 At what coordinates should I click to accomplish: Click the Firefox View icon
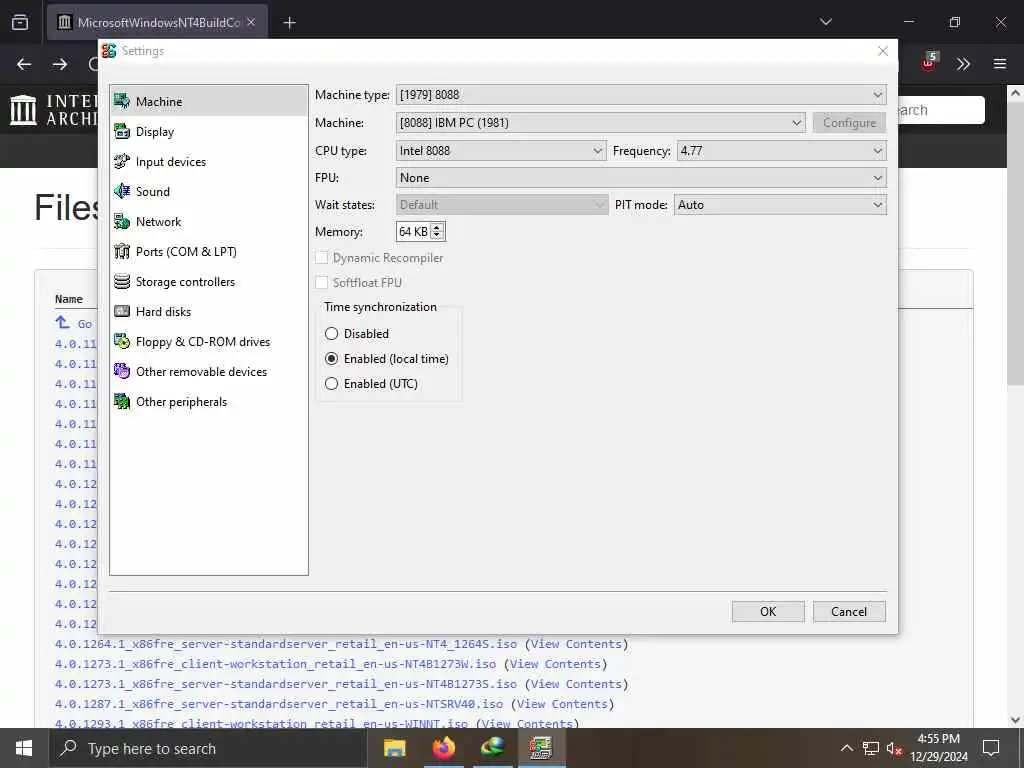(20, 22)
